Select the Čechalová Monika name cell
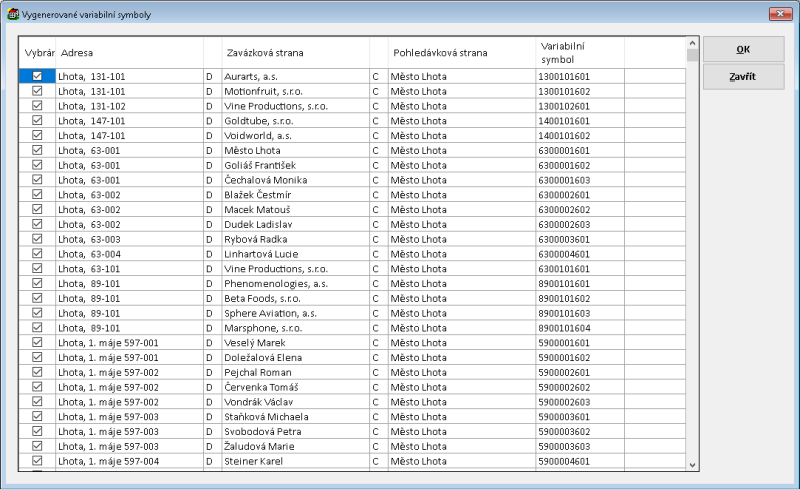The height and width of the screenshot is (489, 800). point(294,180)
